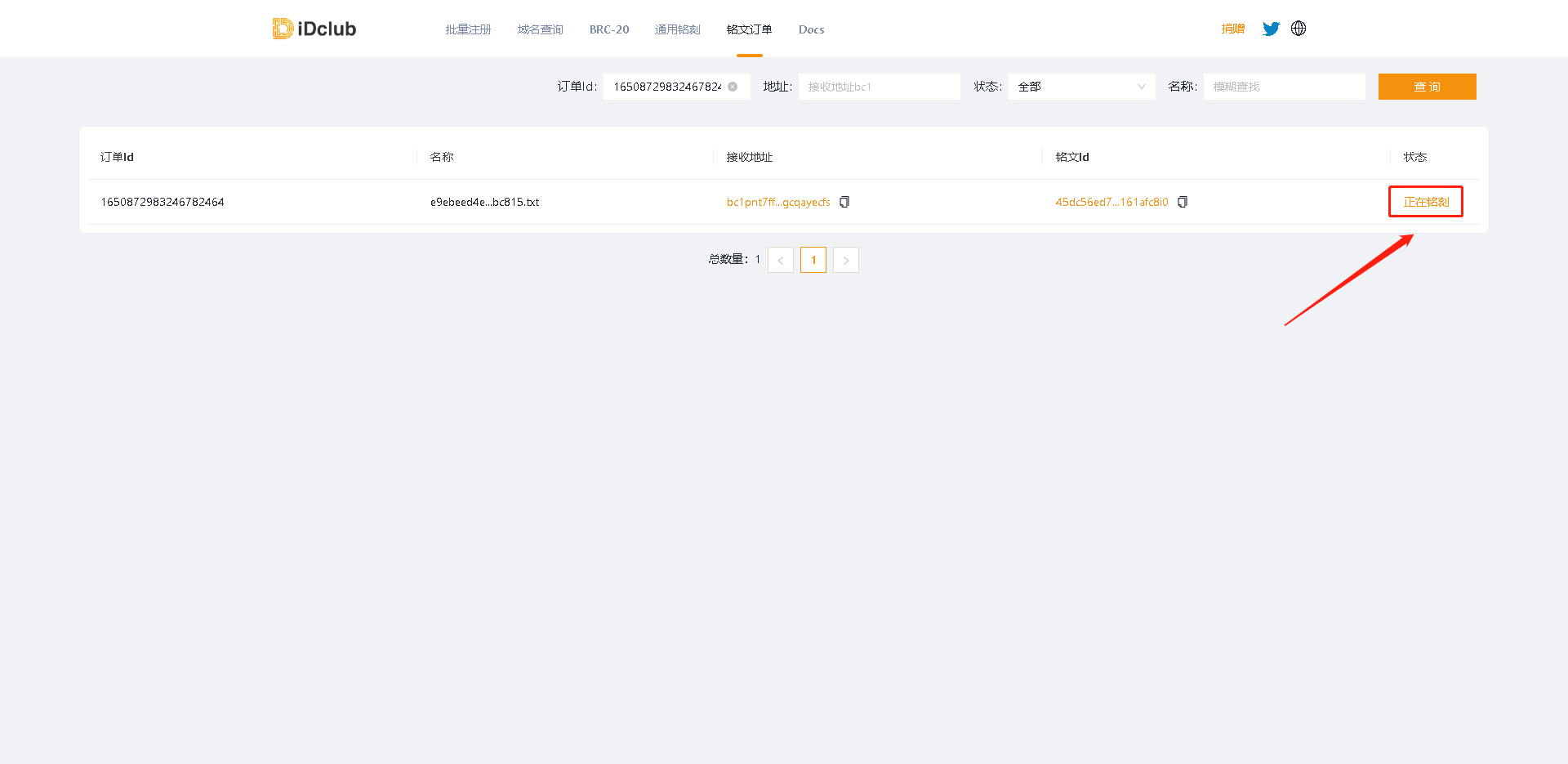Click the 状态 column header
This screenshot has height=764, width=1568.
1415,157
